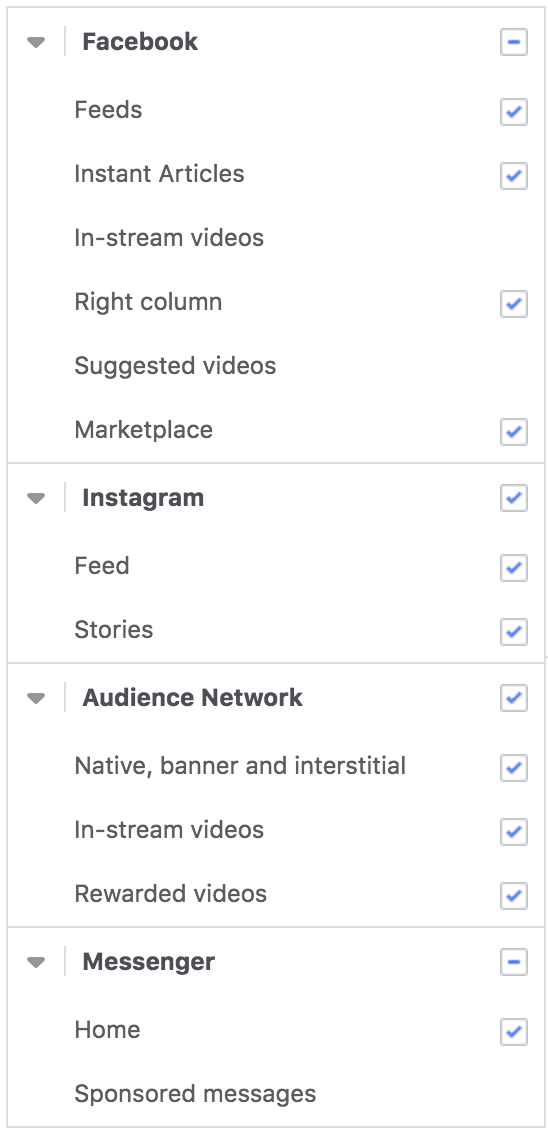Select the Sponsored messages row

point(275,1094)
